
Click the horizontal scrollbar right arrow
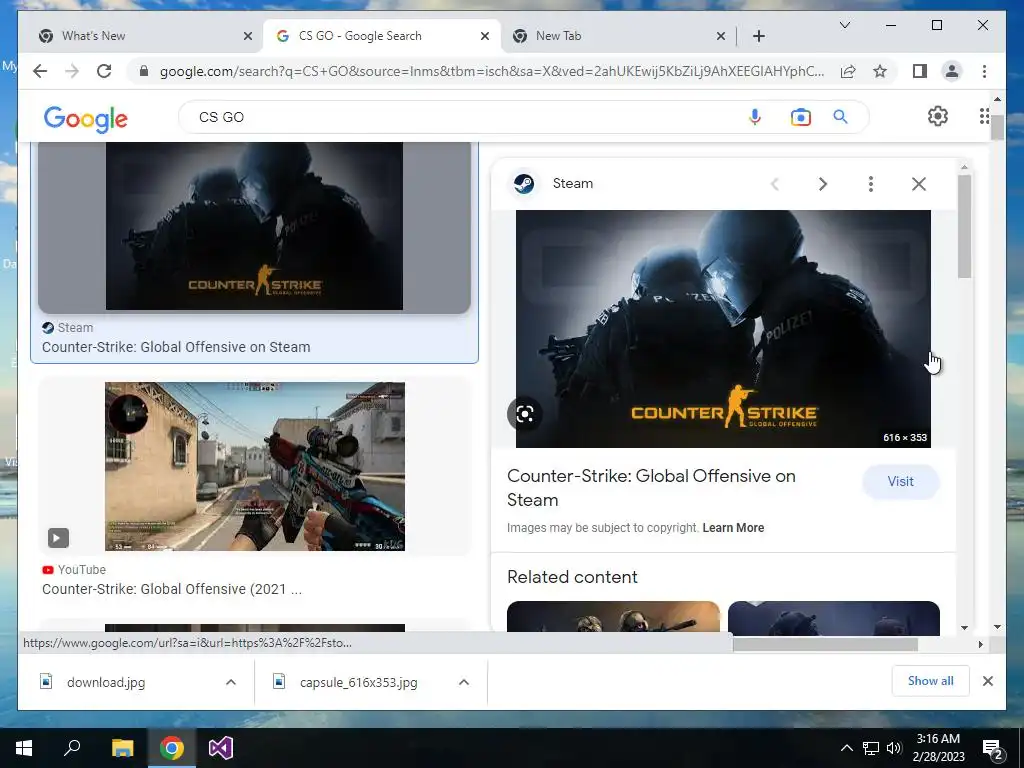[980, 644]
